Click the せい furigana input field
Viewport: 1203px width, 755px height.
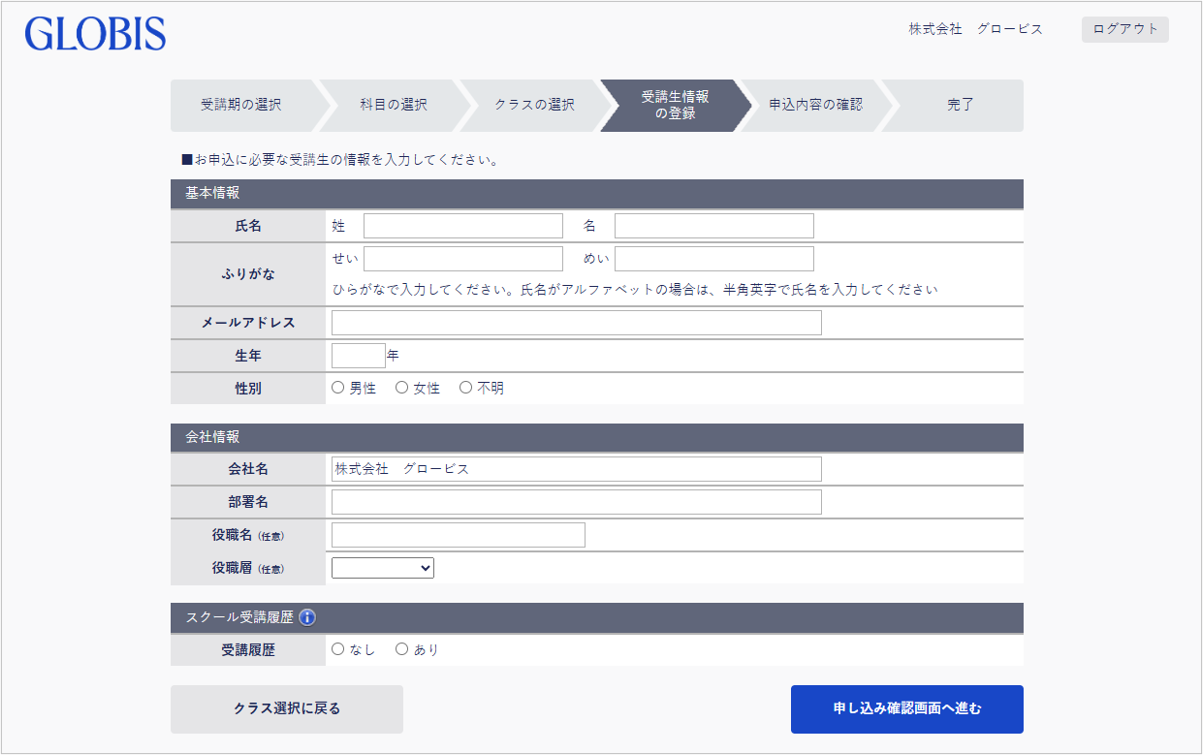pos(463,258)
